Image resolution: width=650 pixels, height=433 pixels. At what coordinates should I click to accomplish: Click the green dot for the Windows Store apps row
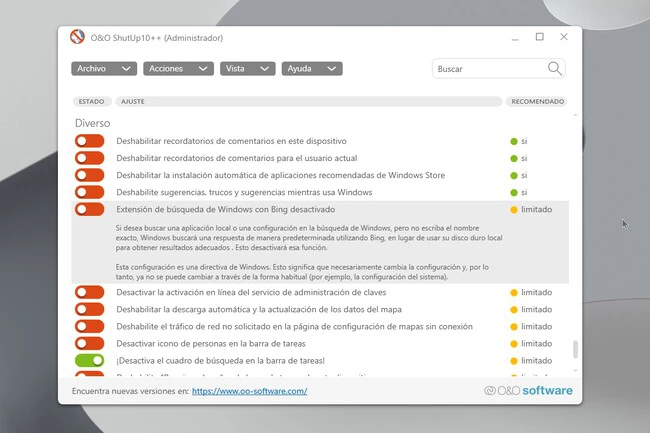[514, 175]
